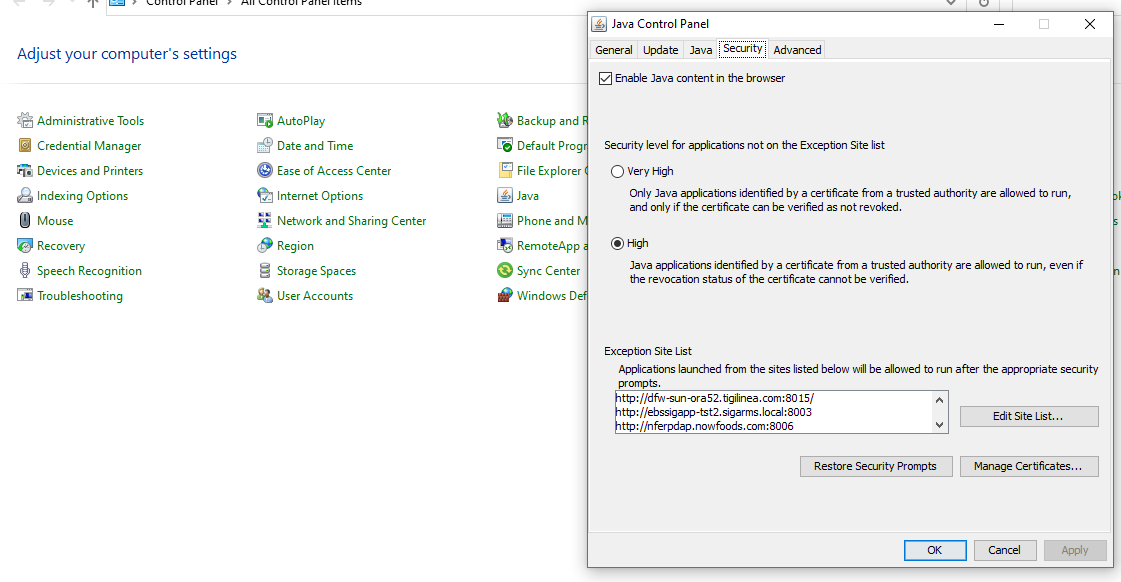Open RemoteApp connections icon
This screenshot has width=1121, height=582.
click(505, 245)
